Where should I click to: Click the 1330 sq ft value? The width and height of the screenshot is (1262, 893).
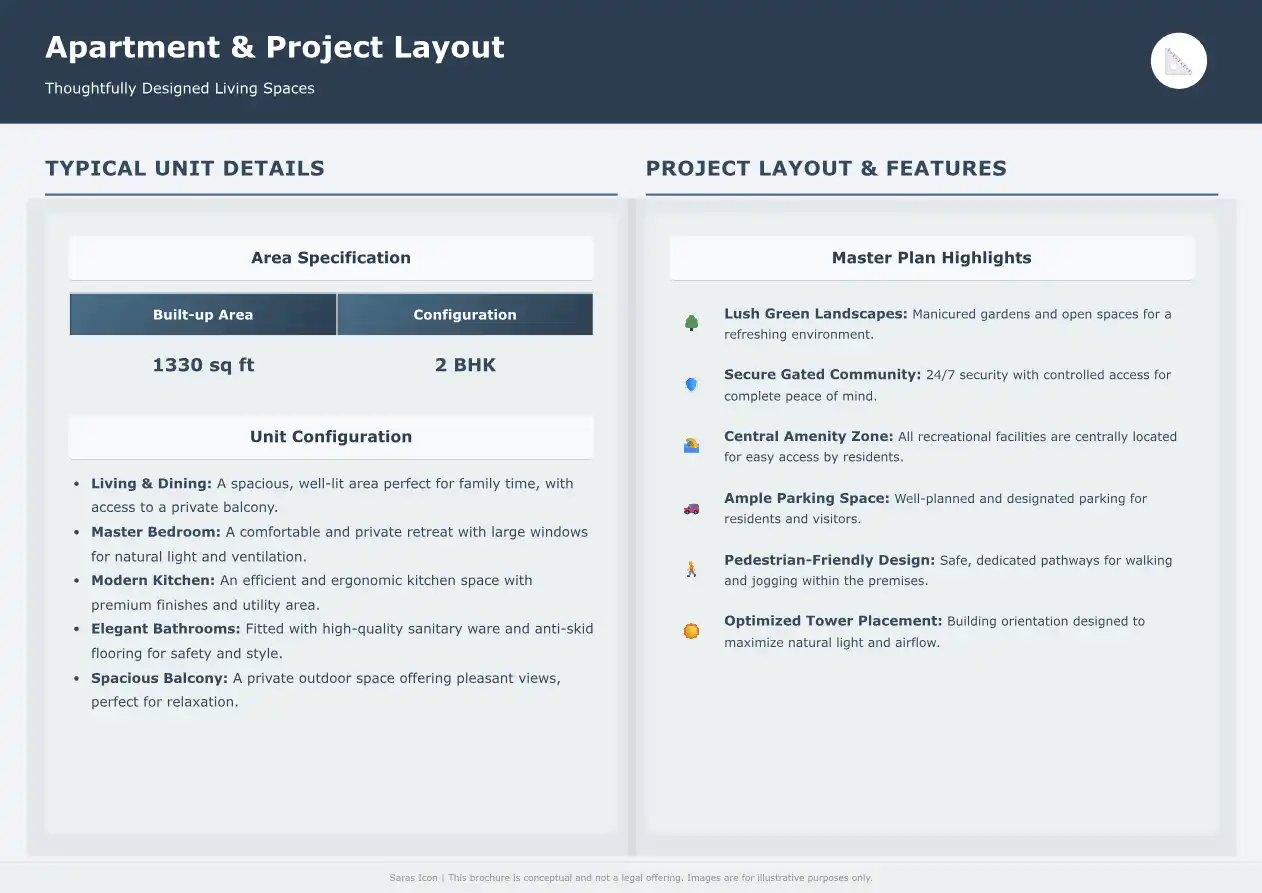[203, 365]
